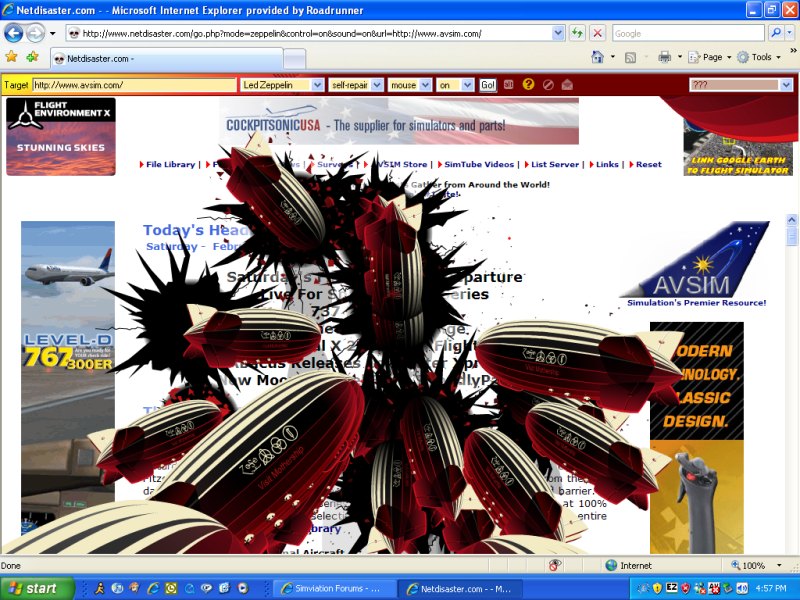This screenshot has width=800, height=600.
Task: Click the status bar popup blocker icon
Action: click(555, 565)
